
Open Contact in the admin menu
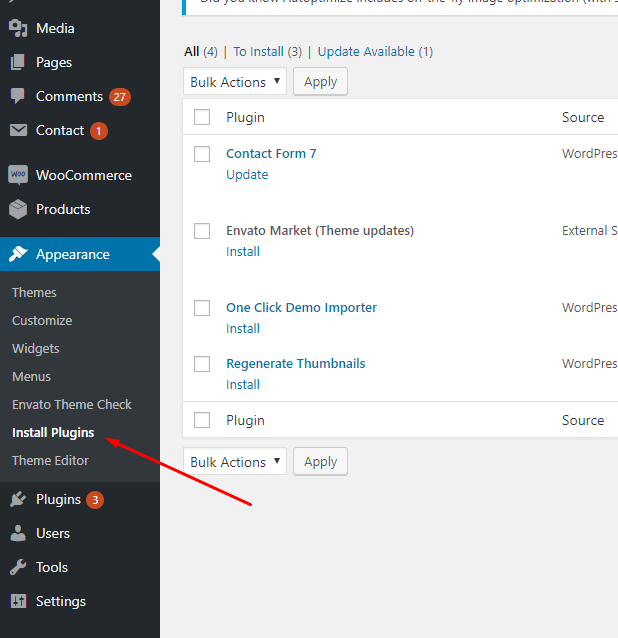pos(60,131)
